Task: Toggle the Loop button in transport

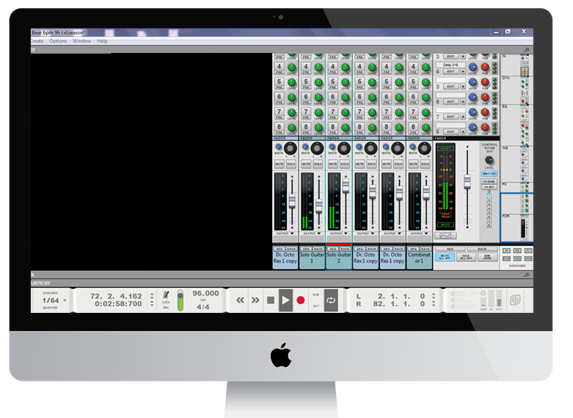Action: pyautogui.click(x=331, y=300)
